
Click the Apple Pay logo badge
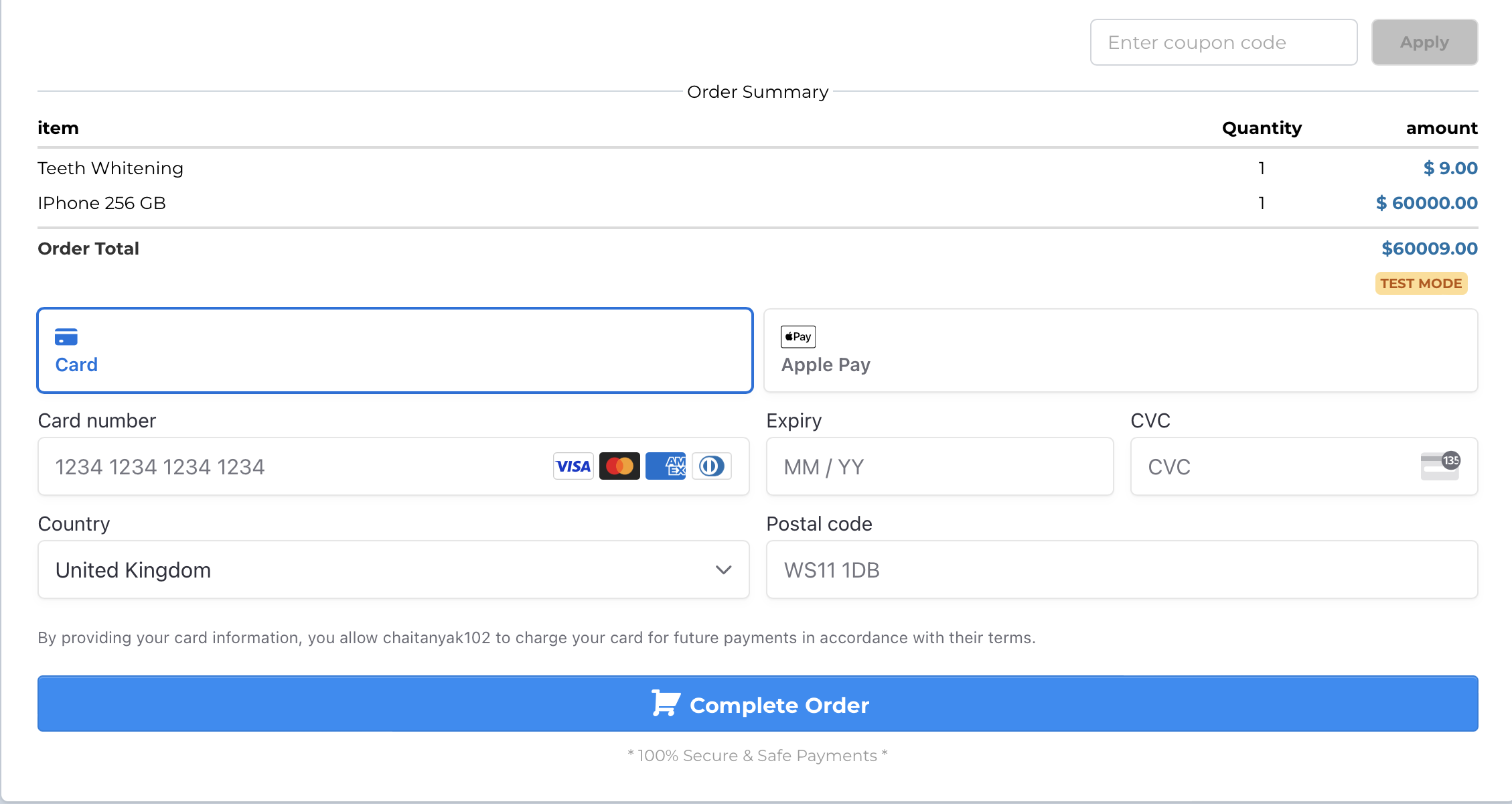pyautogui.click(x=798, y=336)
